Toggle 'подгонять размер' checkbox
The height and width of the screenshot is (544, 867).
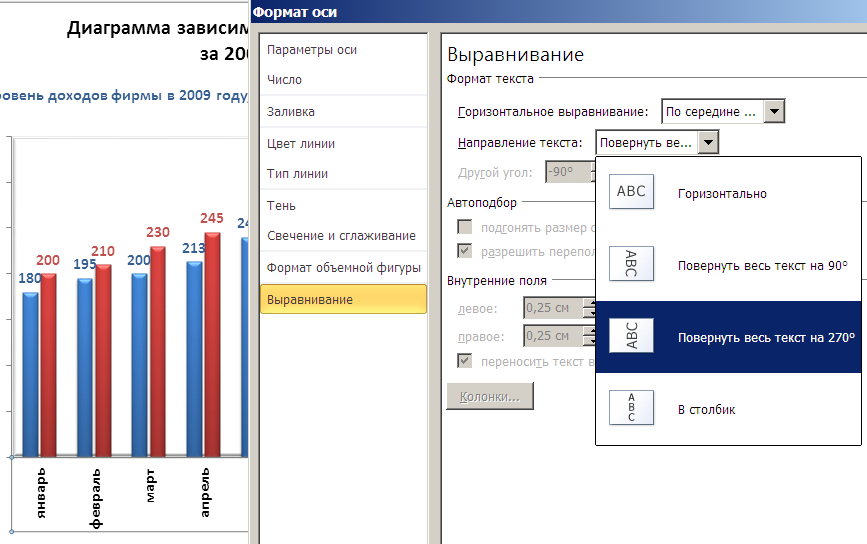464,227
